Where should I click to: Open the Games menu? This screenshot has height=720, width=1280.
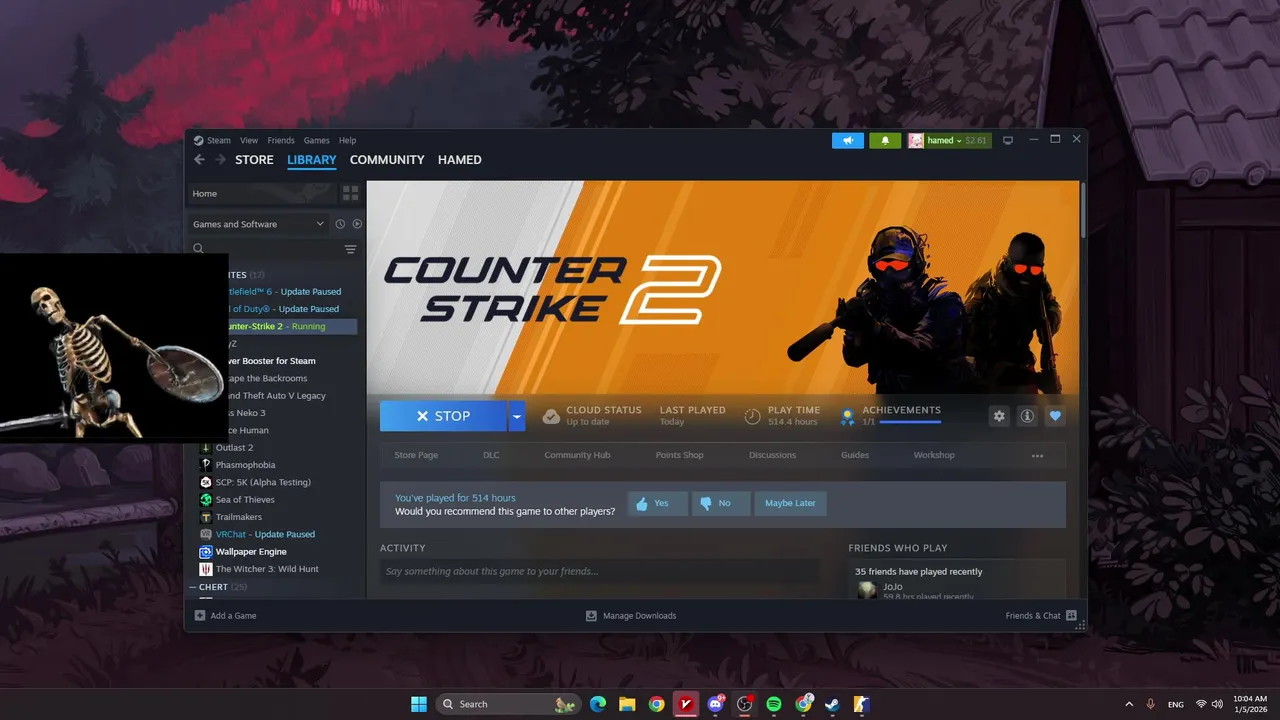317,141
